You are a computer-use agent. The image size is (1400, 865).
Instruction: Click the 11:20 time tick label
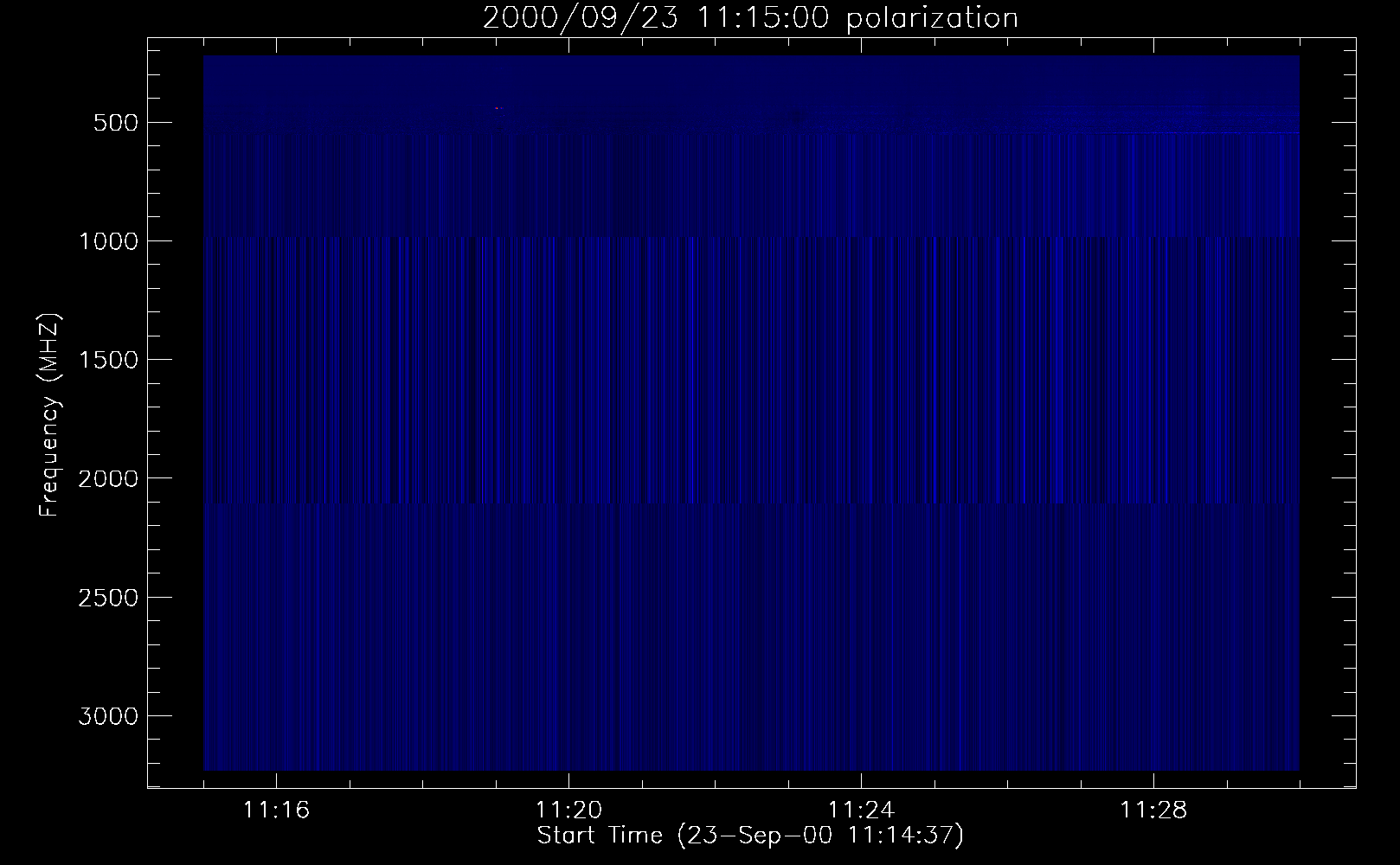(x=568, y=811)
